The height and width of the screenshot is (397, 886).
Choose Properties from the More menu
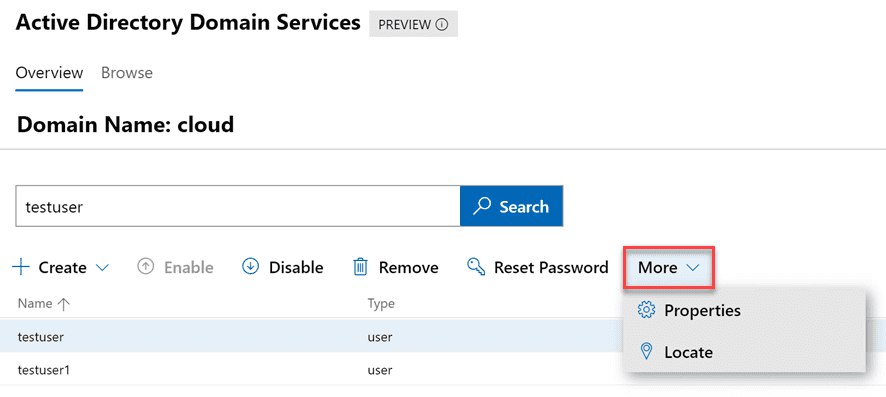tap(702, 311)
